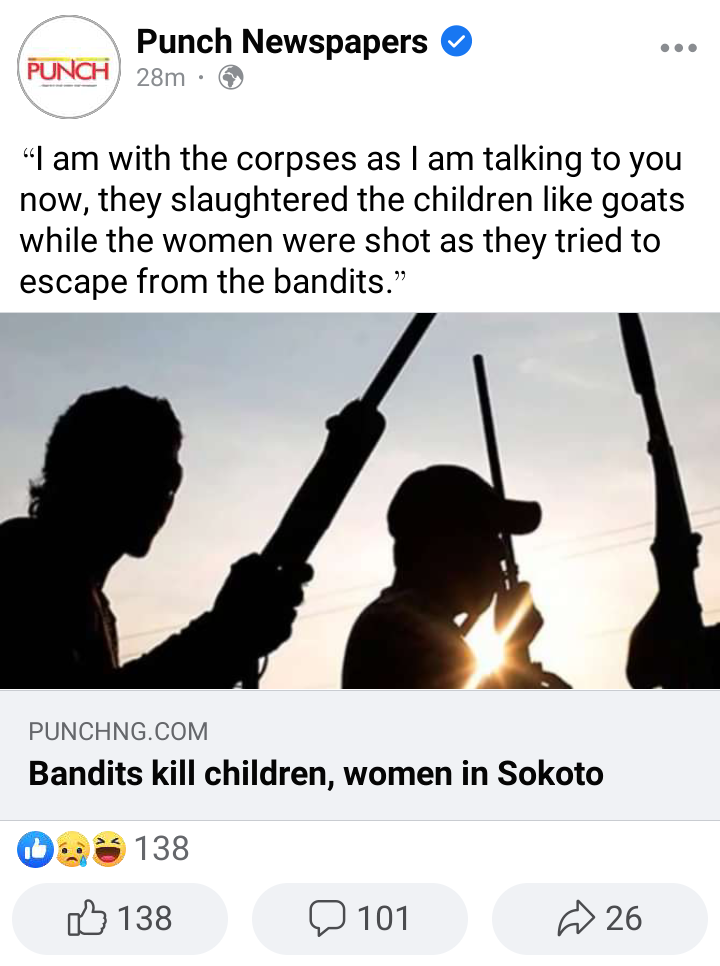The width and height of the screenshot is (720, 966).
Task: Click the thumbs-up outline icon beside 138
Action: 87,917
